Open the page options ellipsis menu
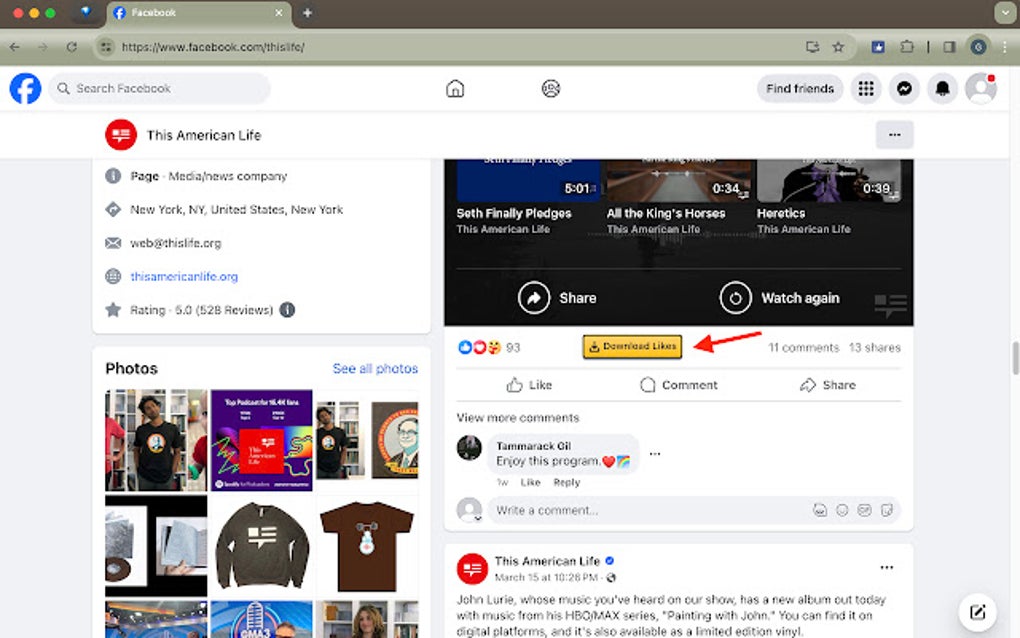Image resolution: width=1020 pixels, height=638 pixels. [894, 134]
